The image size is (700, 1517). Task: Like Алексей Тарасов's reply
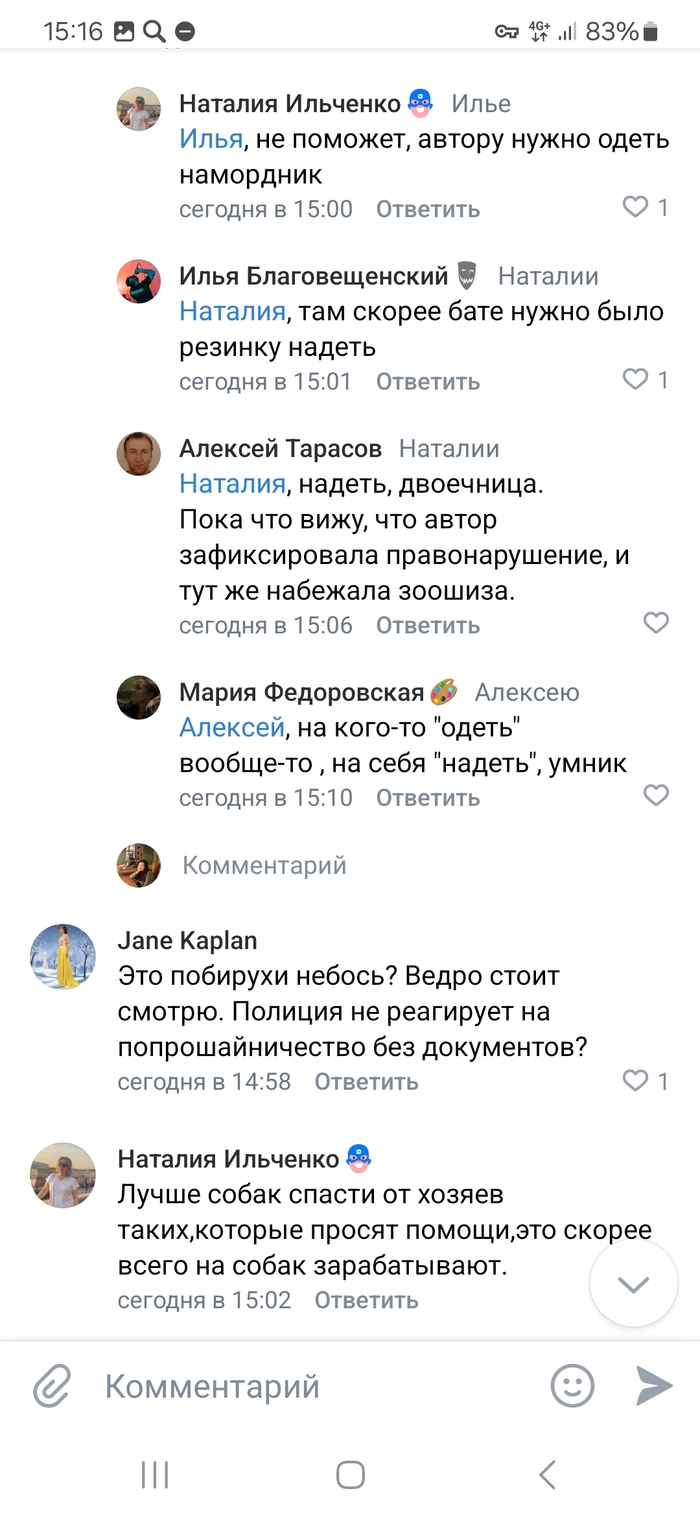(x=655, y=623)
